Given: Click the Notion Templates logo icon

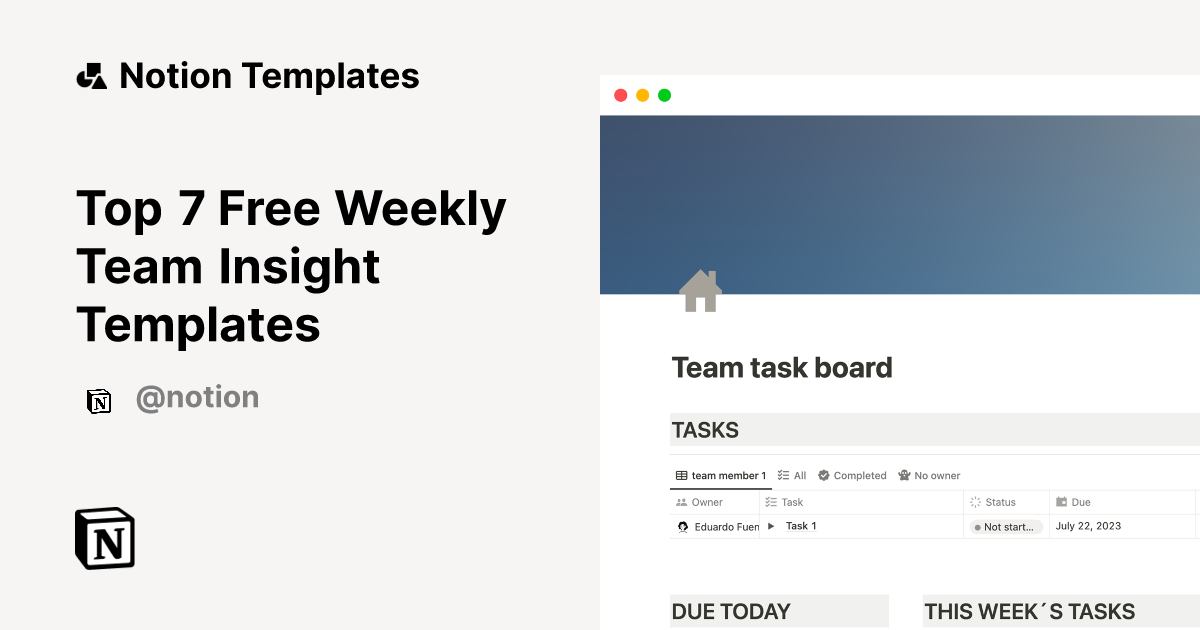Looking at the screenshot, I should click(x=91, y=75).
